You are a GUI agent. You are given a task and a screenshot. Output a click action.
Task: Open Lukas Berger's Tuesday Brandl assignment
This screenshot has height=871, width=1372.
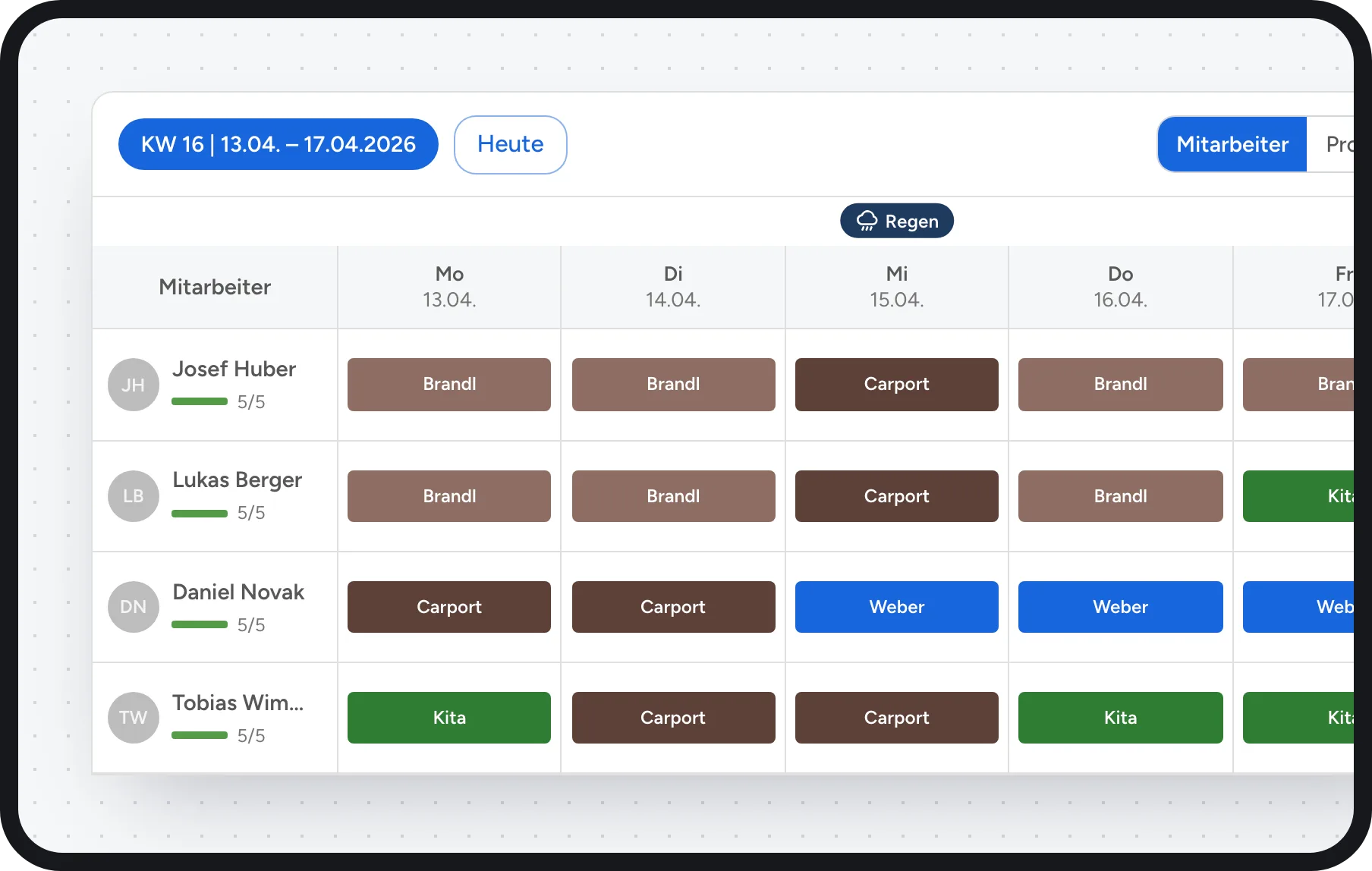click(674, 496)
